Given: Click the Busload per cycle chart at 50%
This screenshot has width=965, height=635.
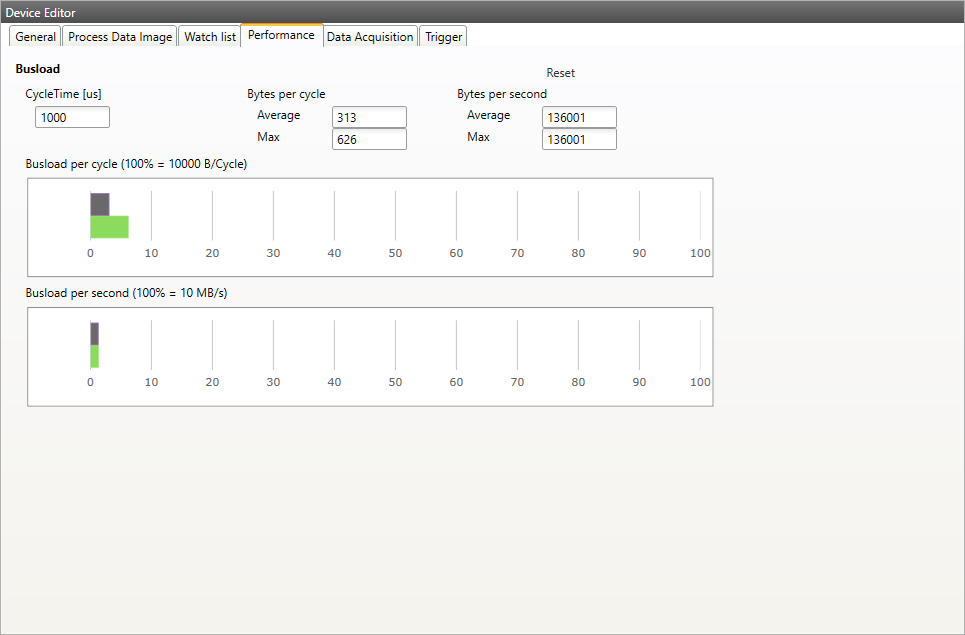Looking at the screenshot, I should coord(395,215).
